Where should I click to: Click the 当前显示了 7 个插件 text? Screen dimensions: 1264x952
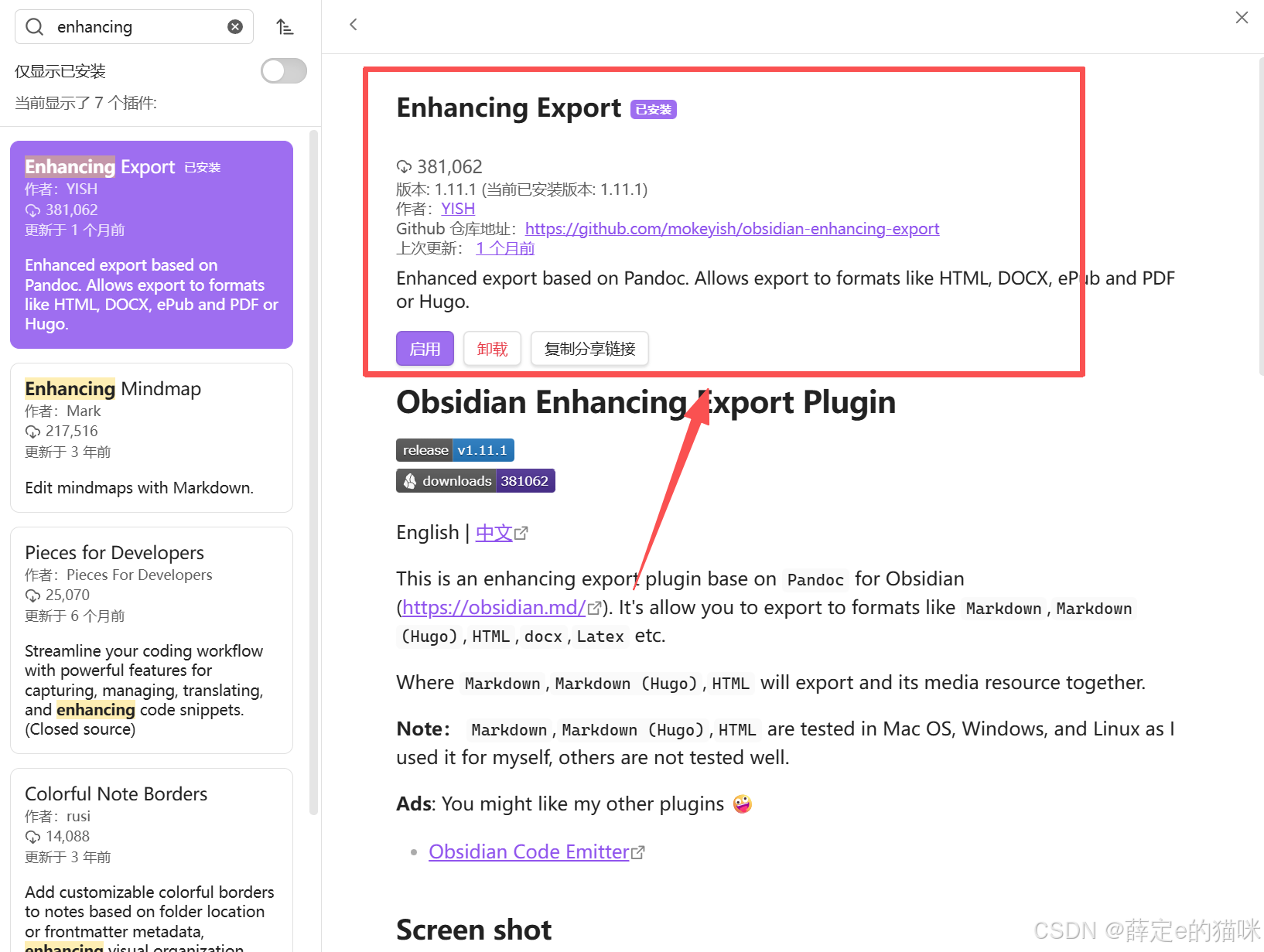point(86,103)
